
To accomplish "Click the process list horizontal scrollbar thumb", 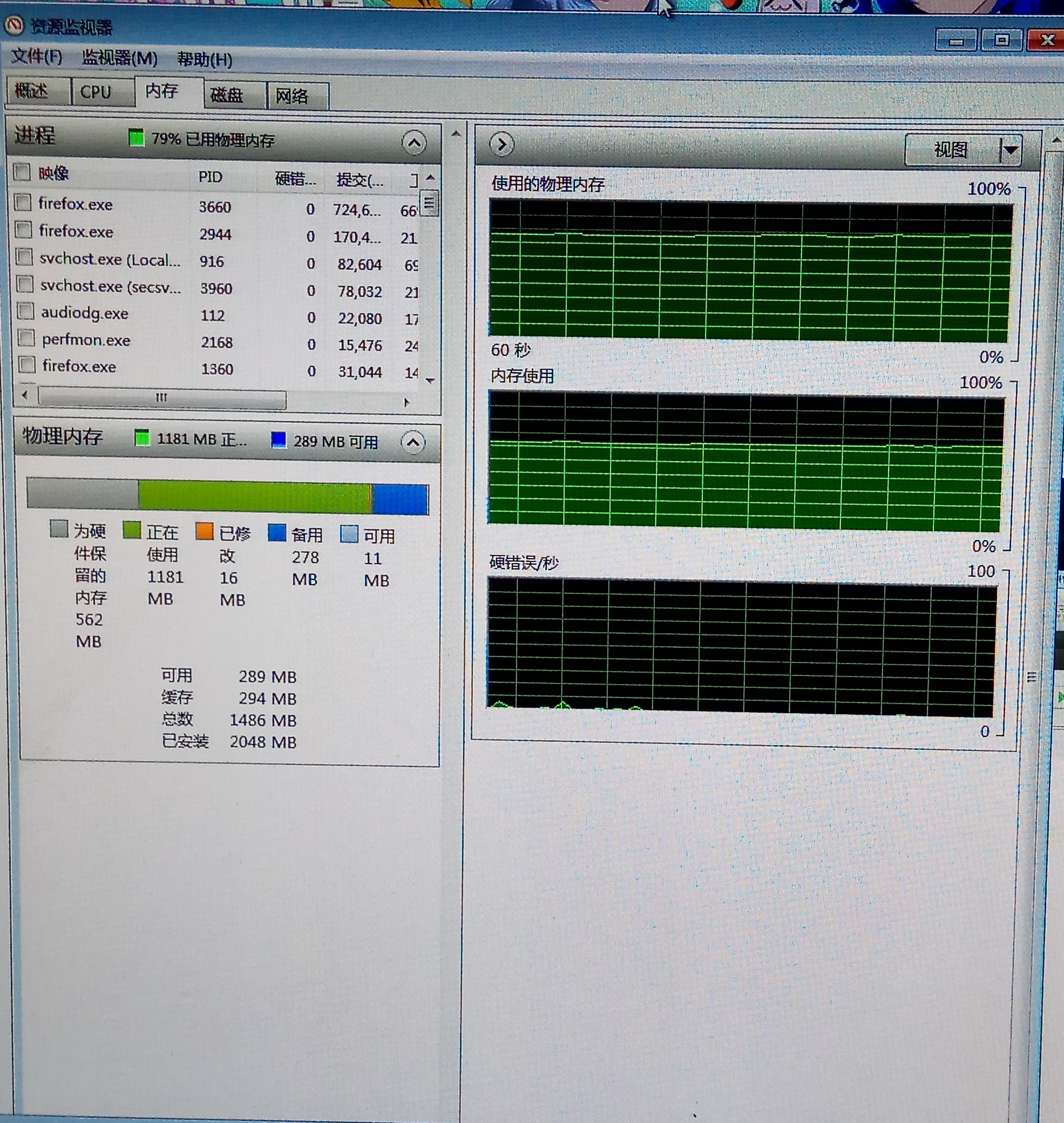I will tap(161, 397).
